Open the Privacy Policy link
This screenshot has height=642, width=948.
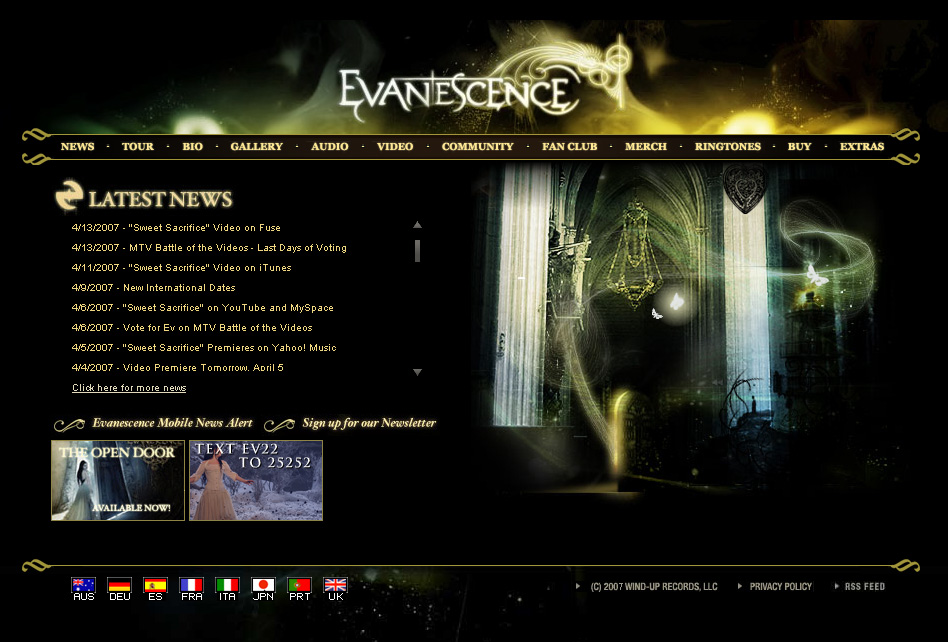pyautogui.click(x=781, y=586)
